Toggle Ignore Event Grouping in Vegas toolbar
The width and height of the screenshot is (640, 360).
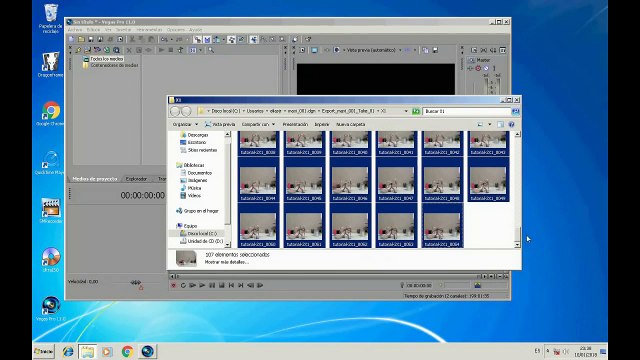[x=241, y=39]
